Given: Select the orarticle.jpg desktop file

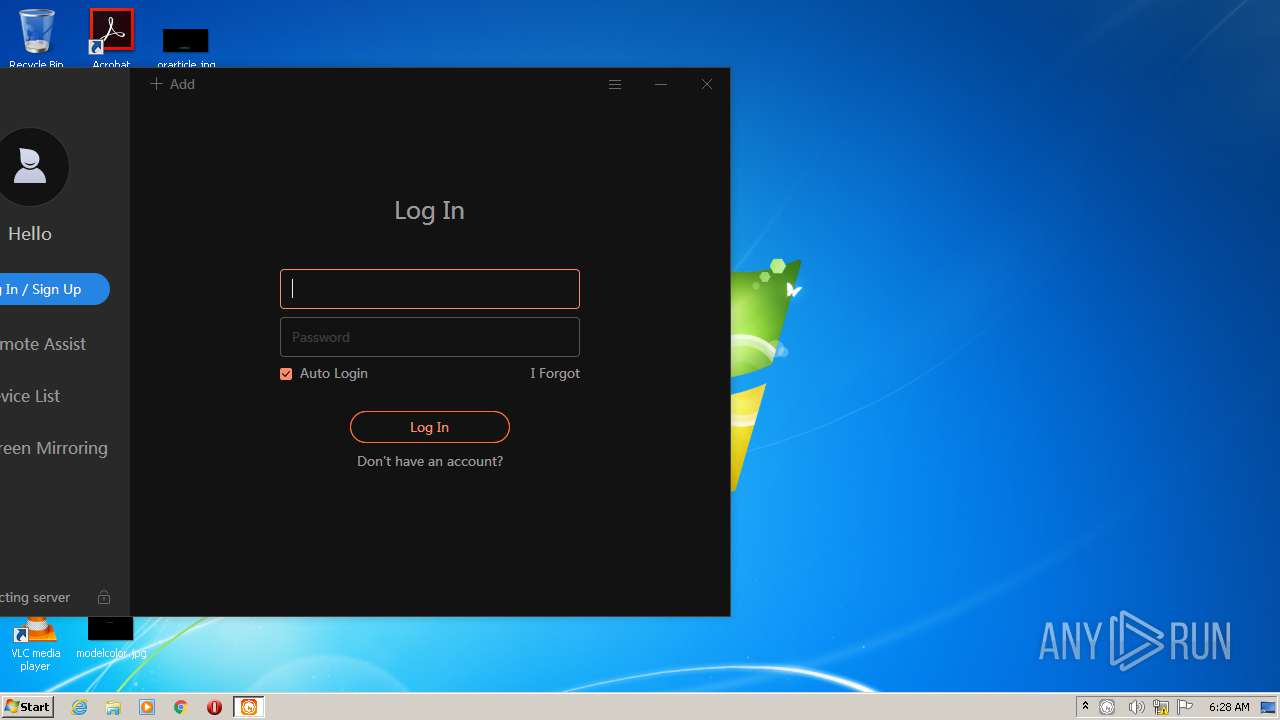Looking at the screenshot, I should [x=186, y=47].
